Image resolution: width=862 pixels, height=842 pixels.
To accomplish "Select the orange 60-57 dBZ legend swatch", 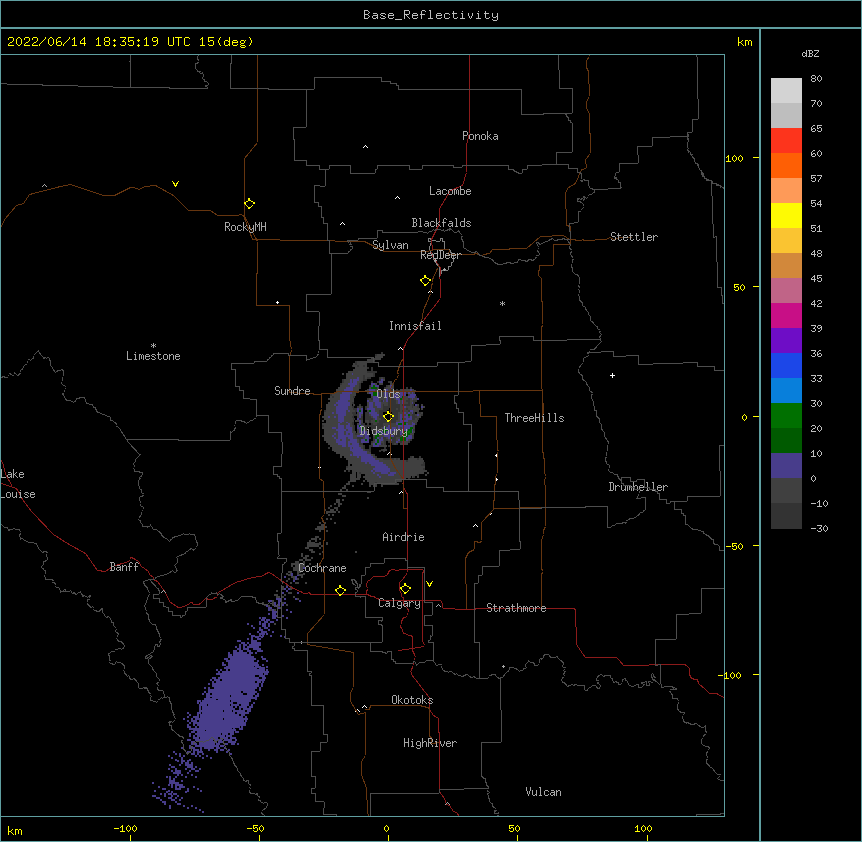I will (x=786, y=165).
